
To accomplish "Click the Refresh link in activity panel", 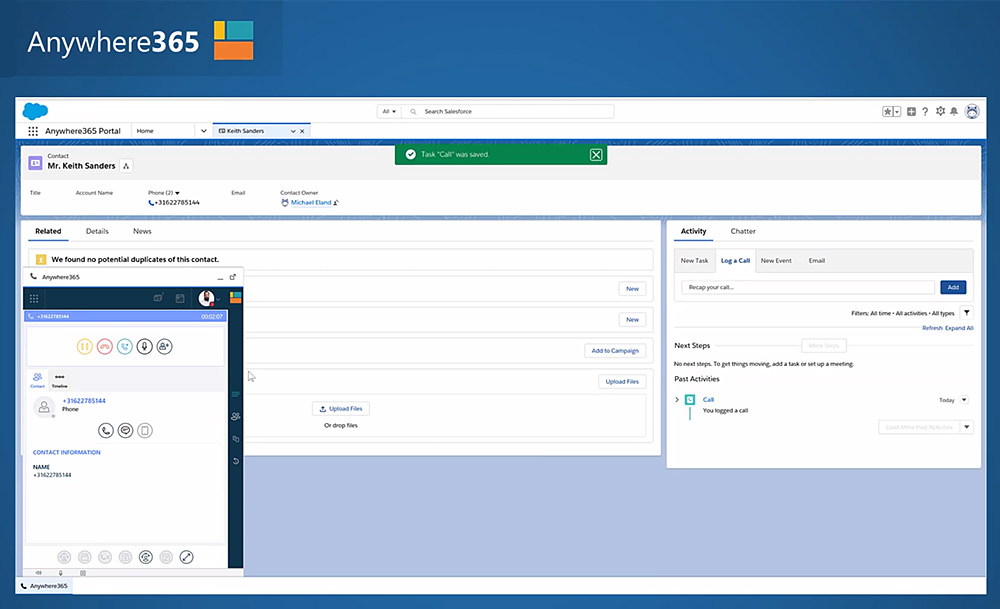I will coord(932,328).
